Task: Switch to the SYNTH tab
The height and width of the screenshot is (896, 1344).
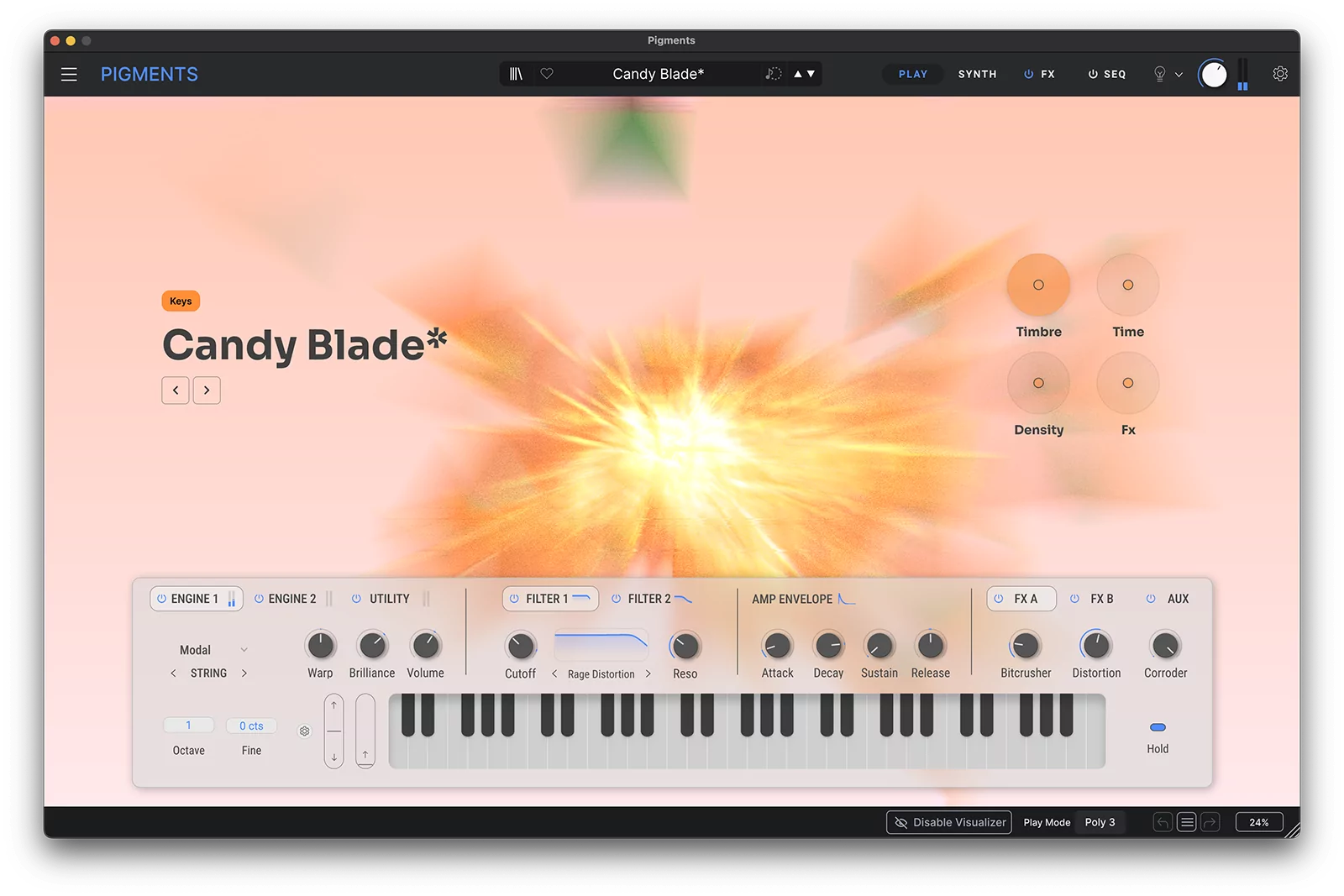Action: coord(976,74)
